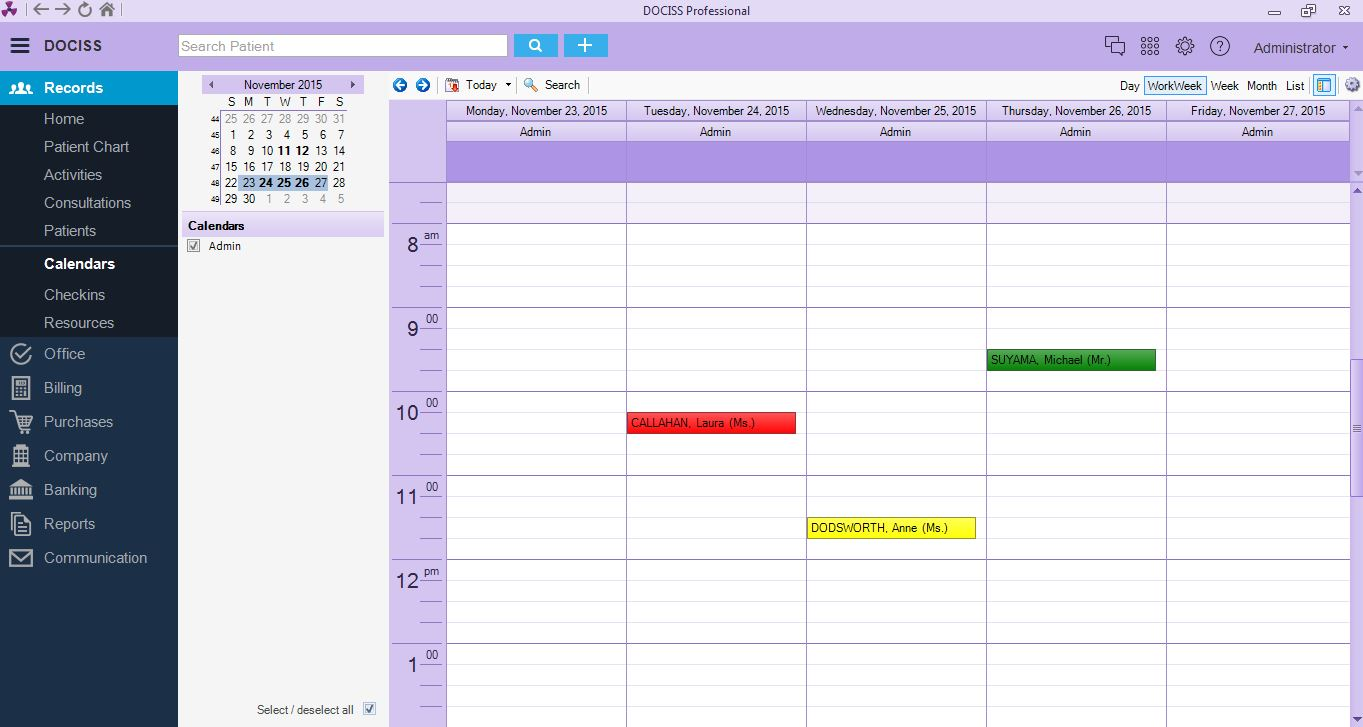
Task: Go to previous month in mini calendar
Action: click(211, 85)
